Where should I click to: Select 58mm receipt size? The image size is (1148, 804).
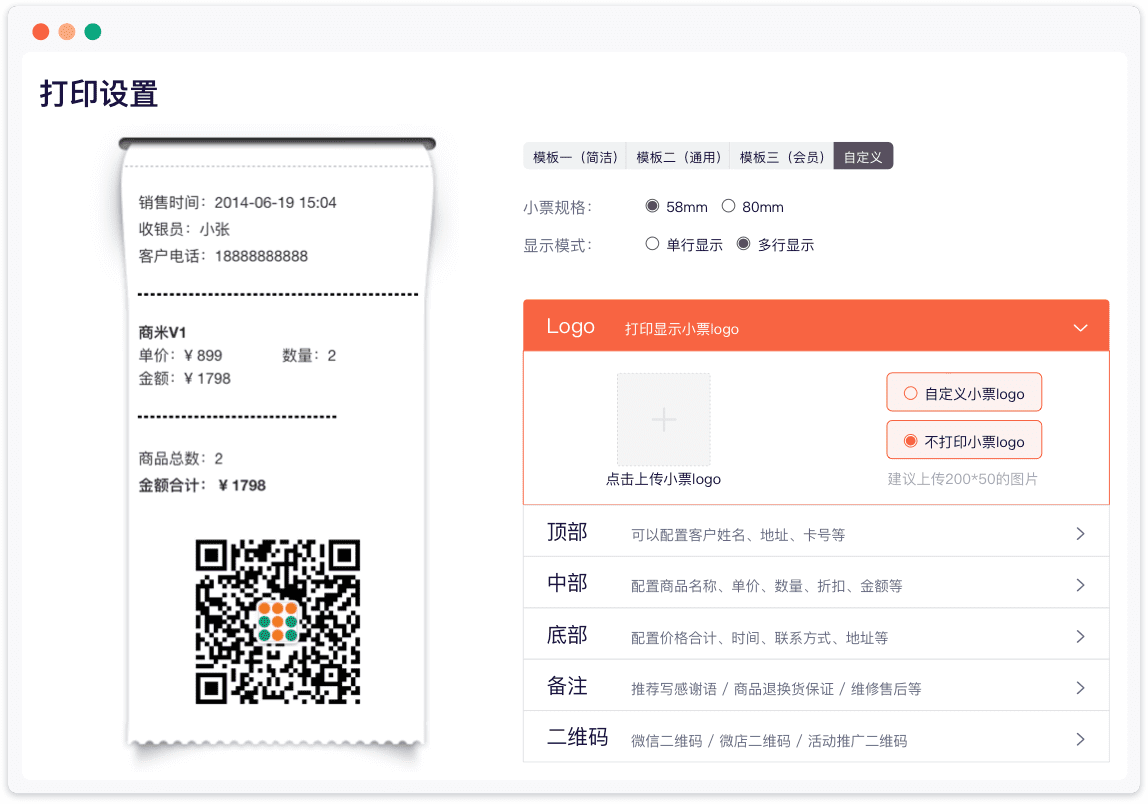pos(653,206)
